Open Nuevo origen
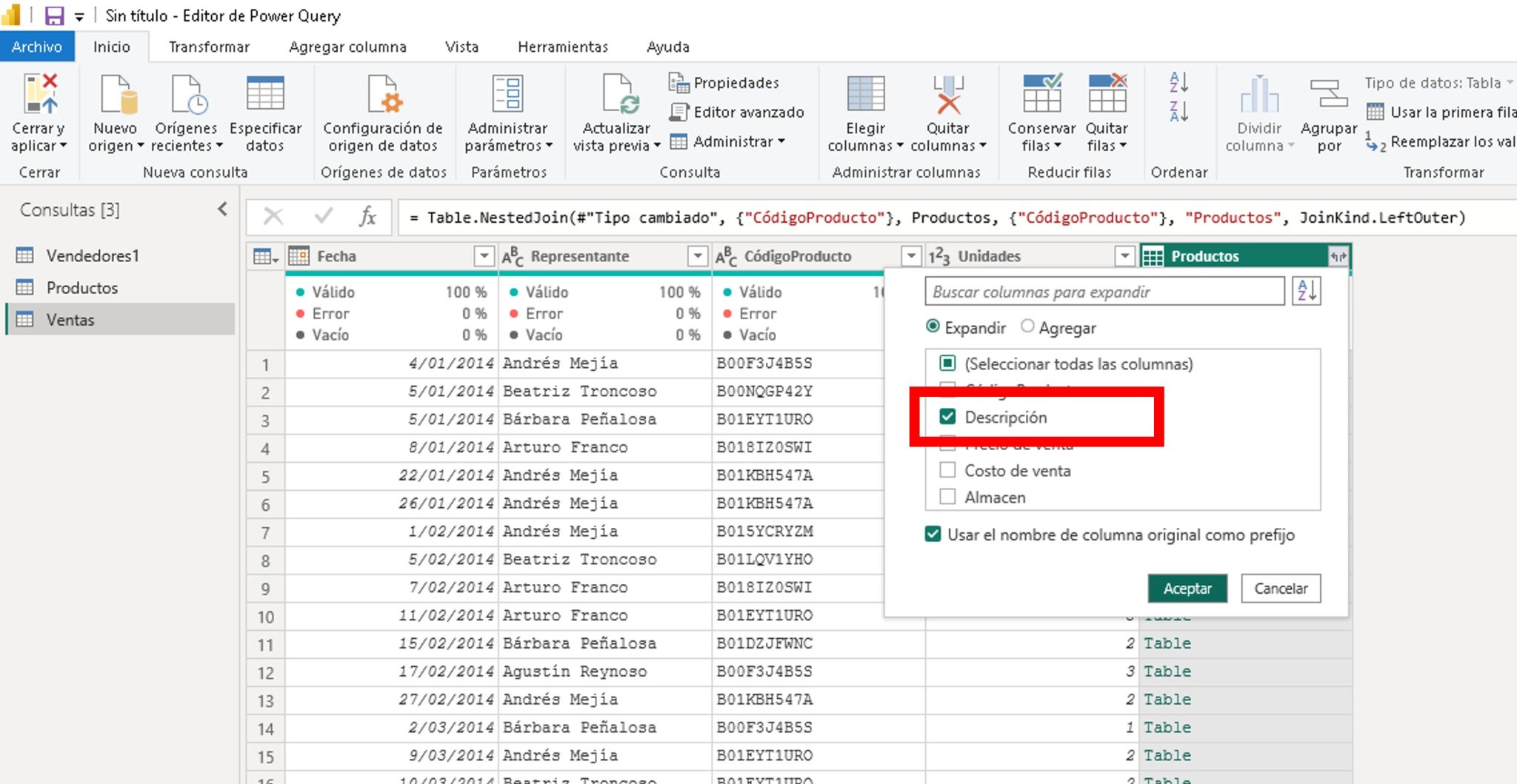Screen dimensions: 1517x784 (115, 115)
